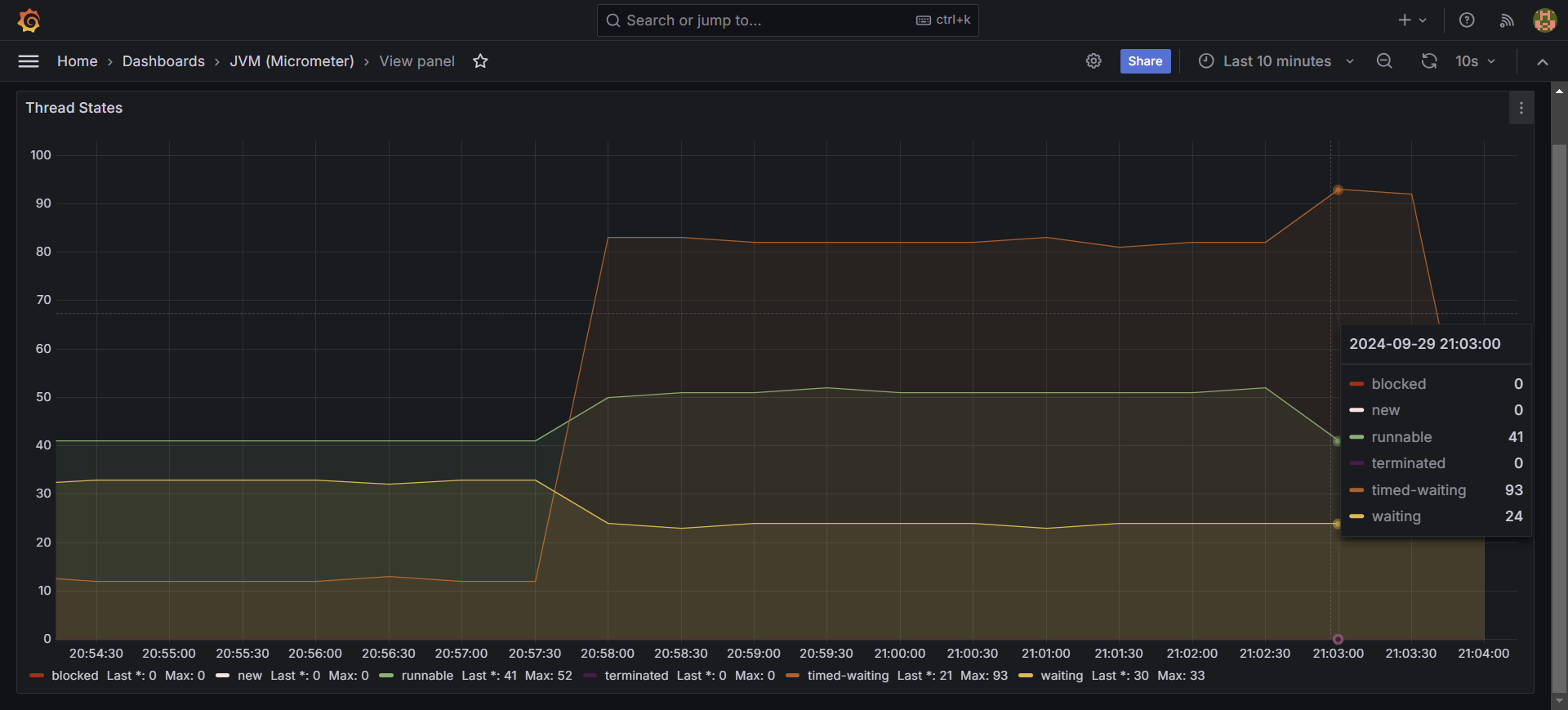Click runnable Max: 52 legend value
This screenshot has height=710, width=1568.
coord(549,676)
